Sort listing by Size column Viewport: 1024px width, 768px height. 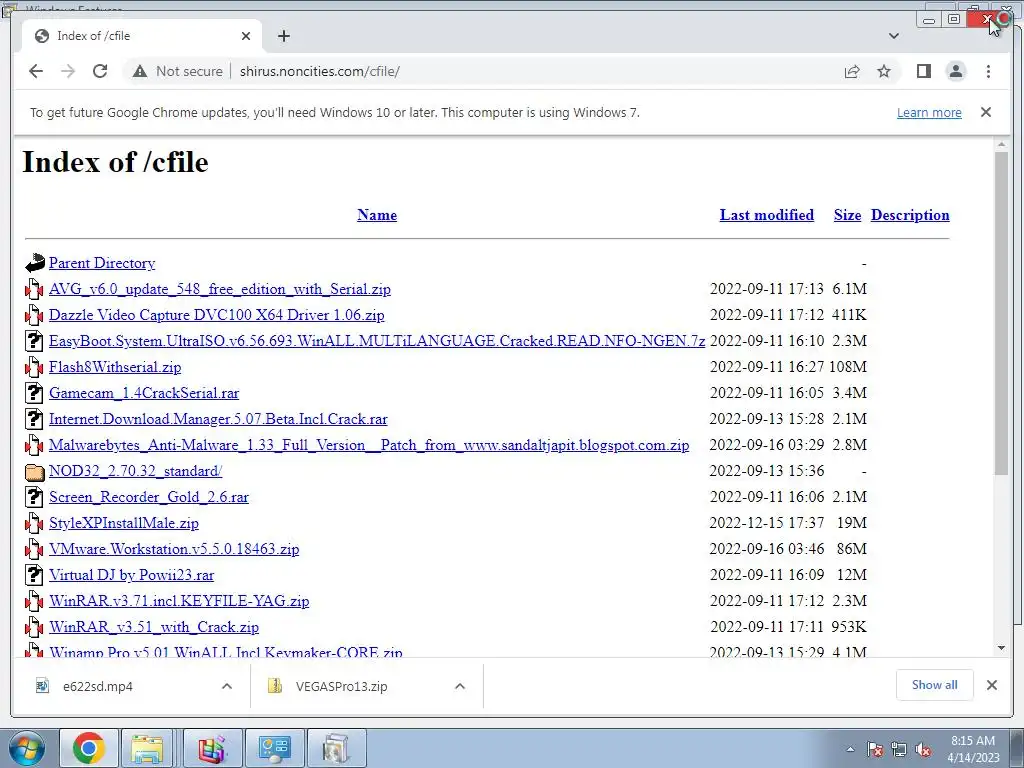(x=847, y=215)
